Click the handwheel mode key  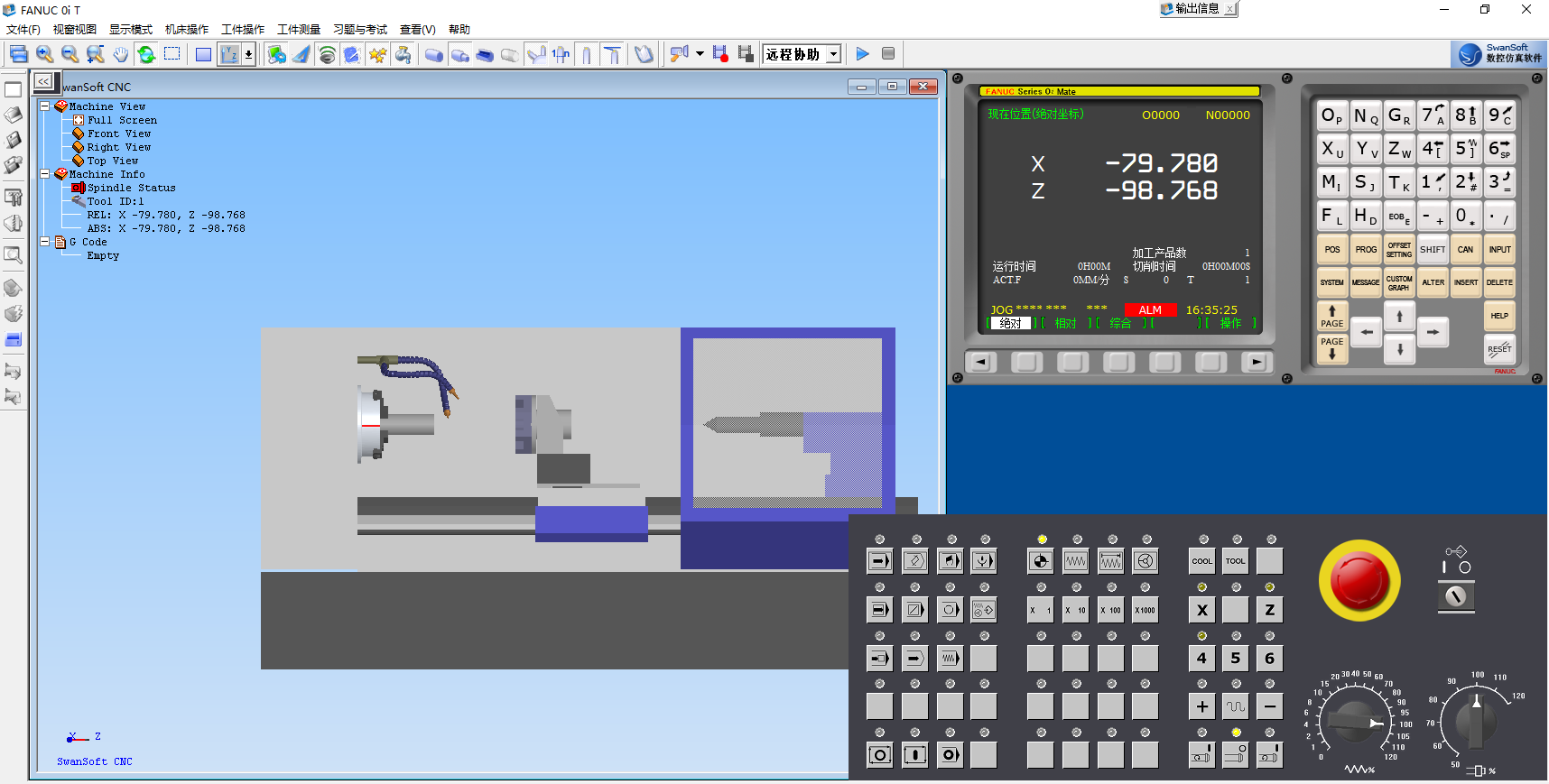pos(1146,561)
